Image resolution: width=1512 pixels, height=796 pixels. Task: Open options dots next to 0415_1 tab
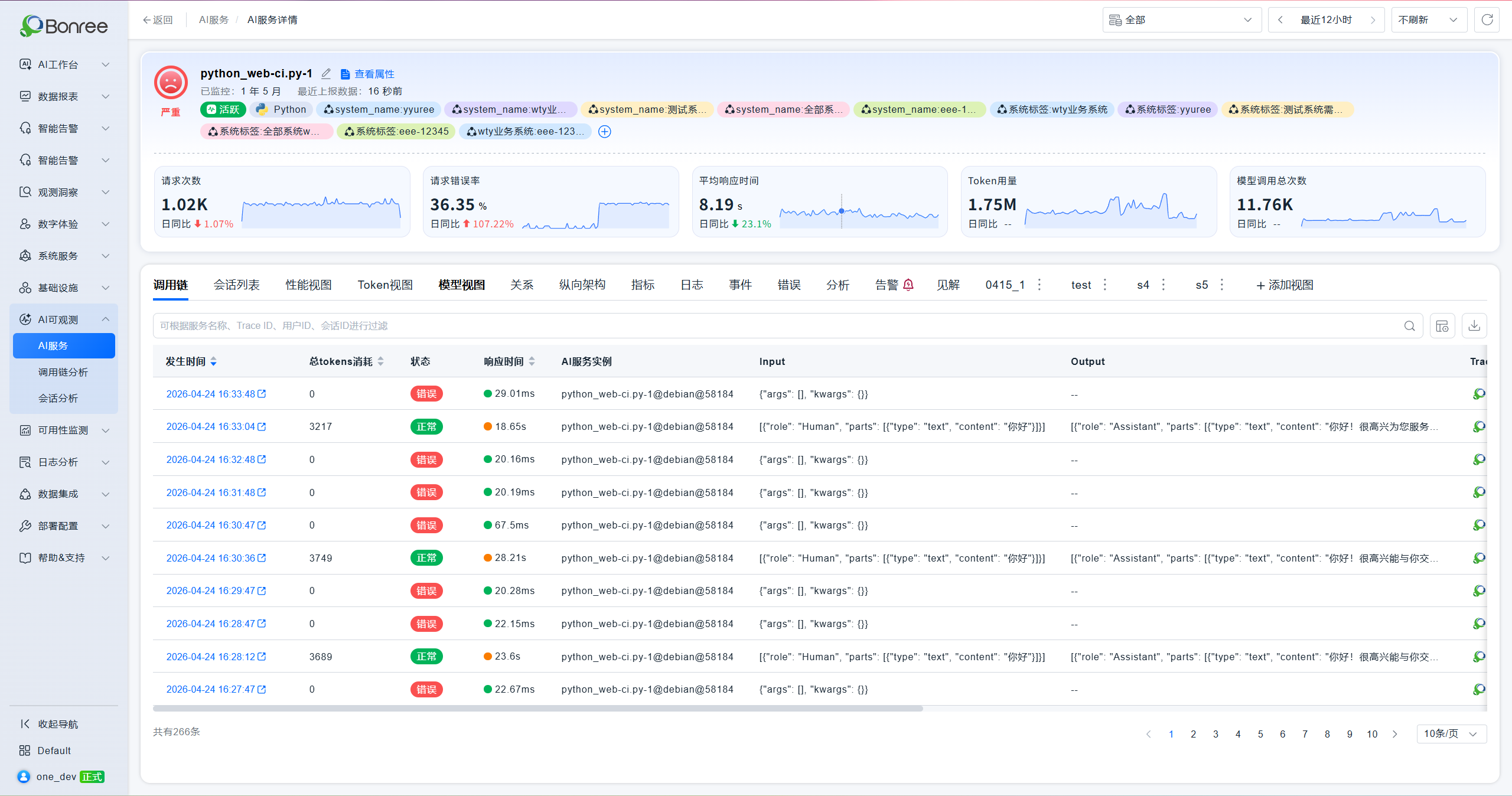[x=1039, y=285]
